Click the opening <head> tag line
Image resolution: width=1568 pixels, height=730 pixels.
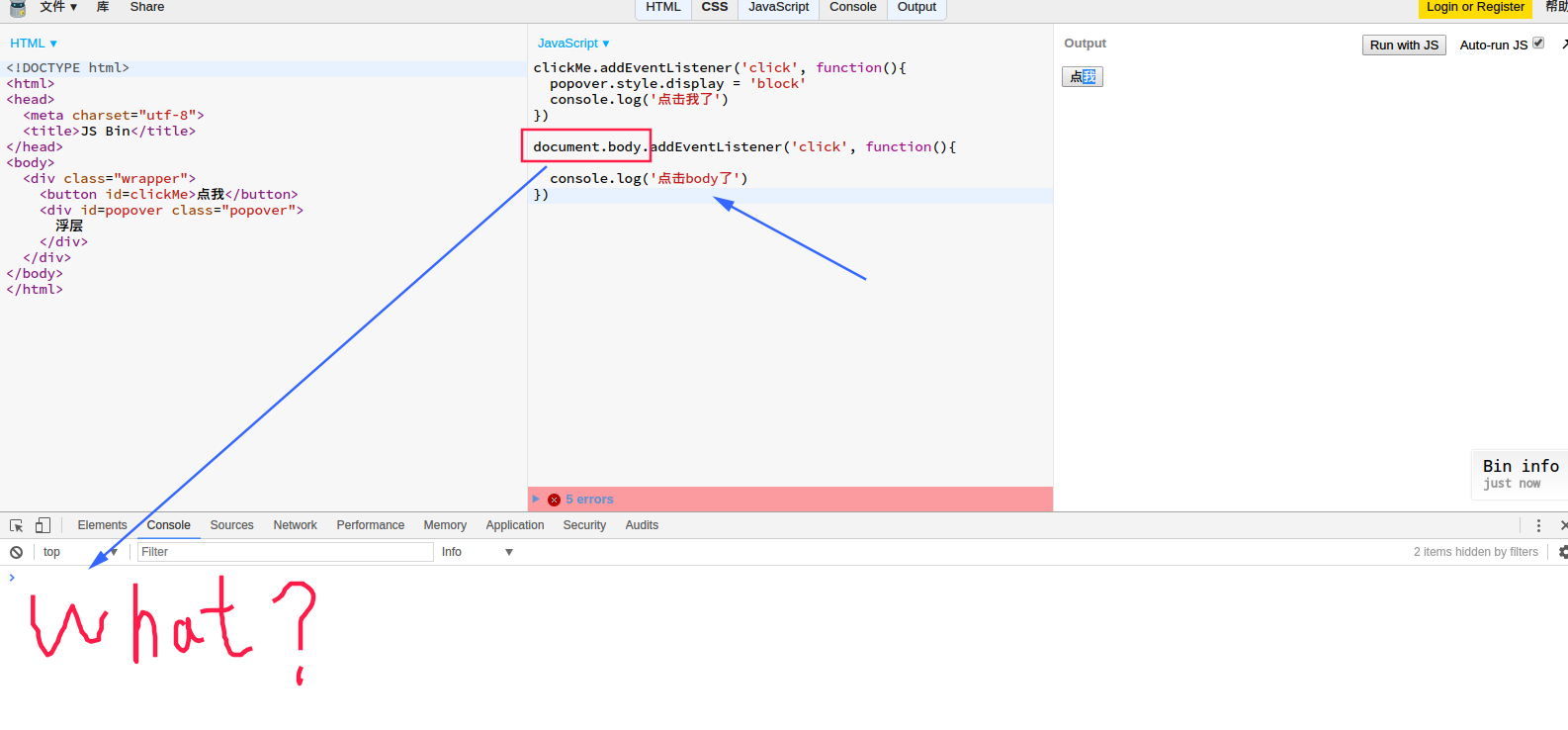point(31,100)
